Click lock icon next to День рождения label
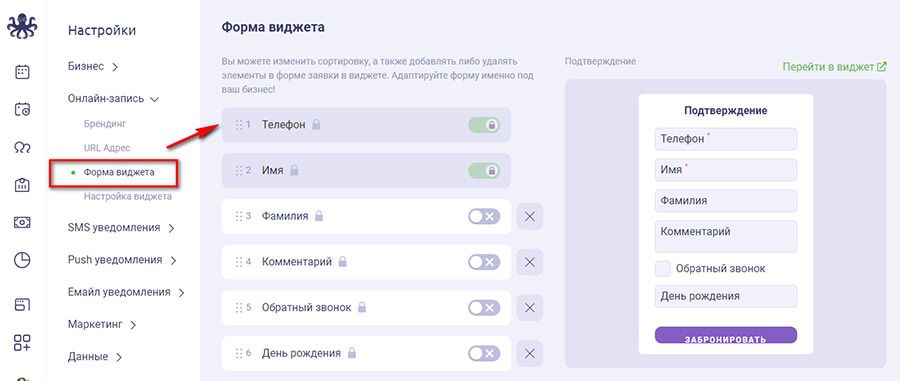The image size is (900, 381). pos(351,353)
